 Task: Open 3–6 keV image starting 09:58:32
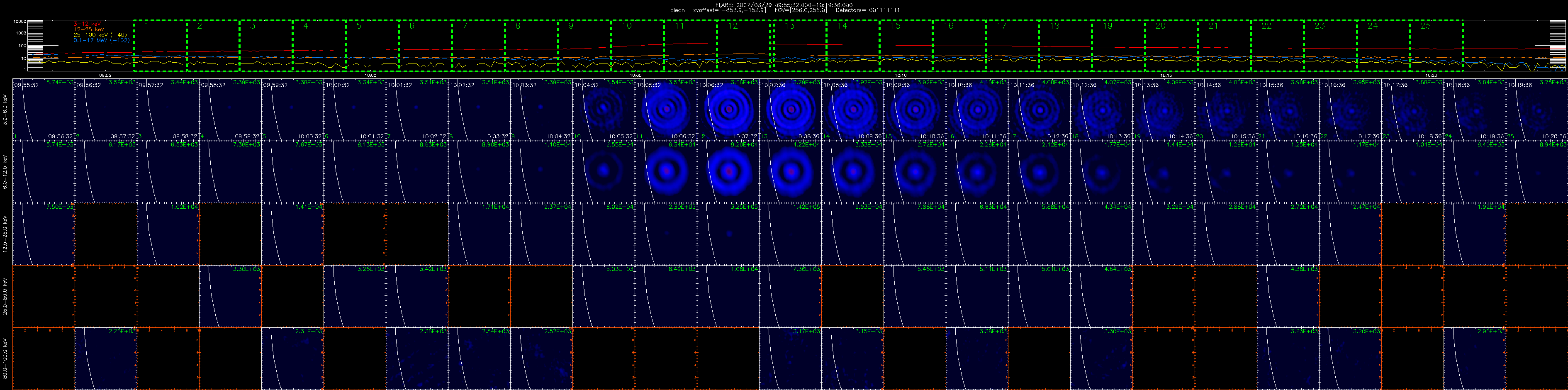click(x=230, y=110)
